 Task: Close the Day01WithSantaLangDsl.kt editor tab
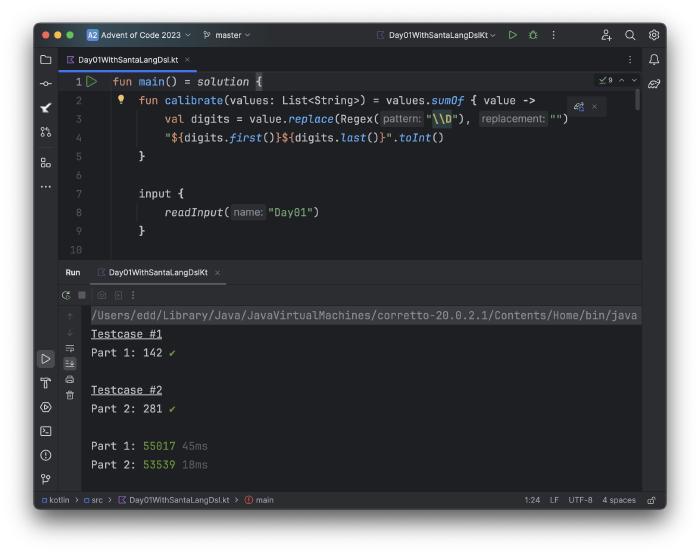click(188, 59)
